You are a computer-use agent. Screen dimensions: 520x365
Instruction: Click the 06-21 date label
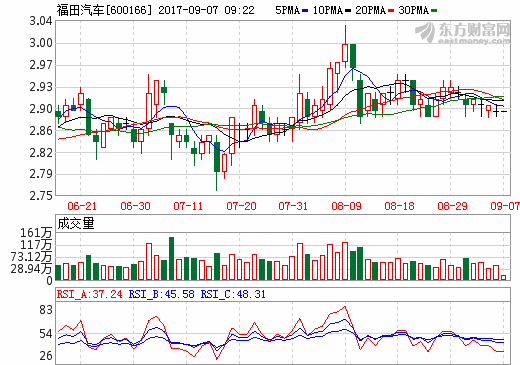tap(82, 206)
